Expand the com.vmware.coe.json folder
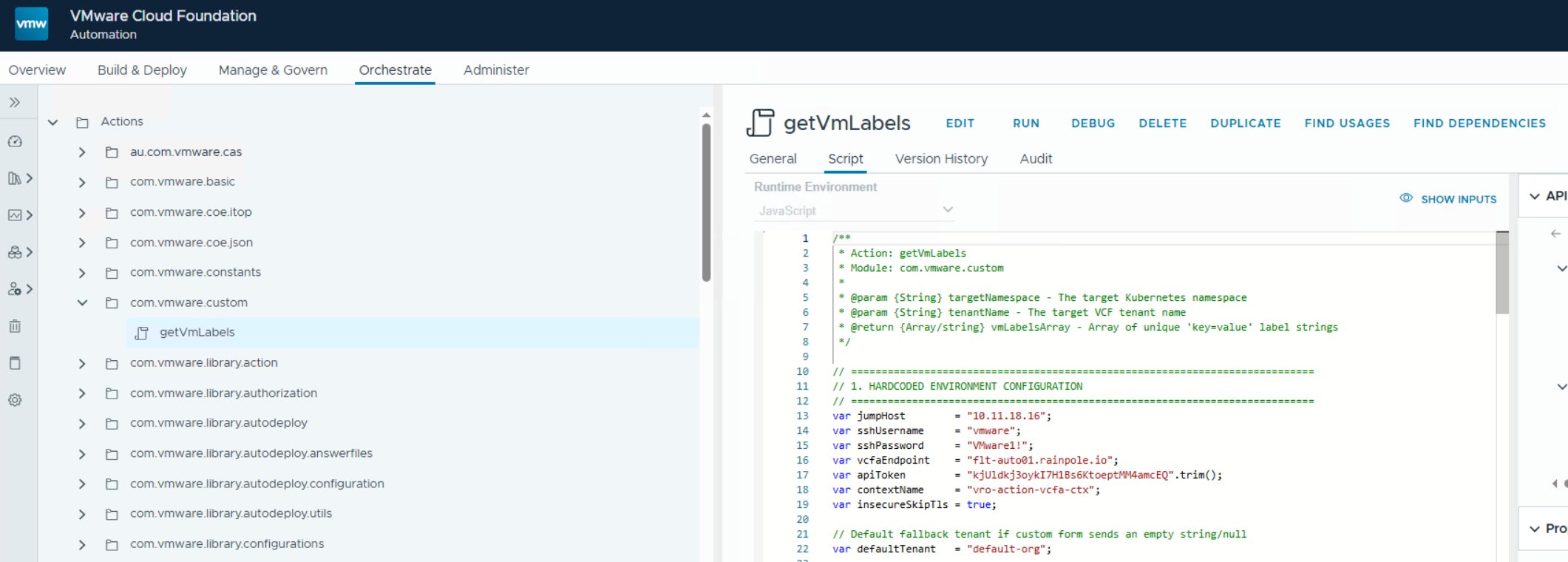 click(x=82, y=243)
